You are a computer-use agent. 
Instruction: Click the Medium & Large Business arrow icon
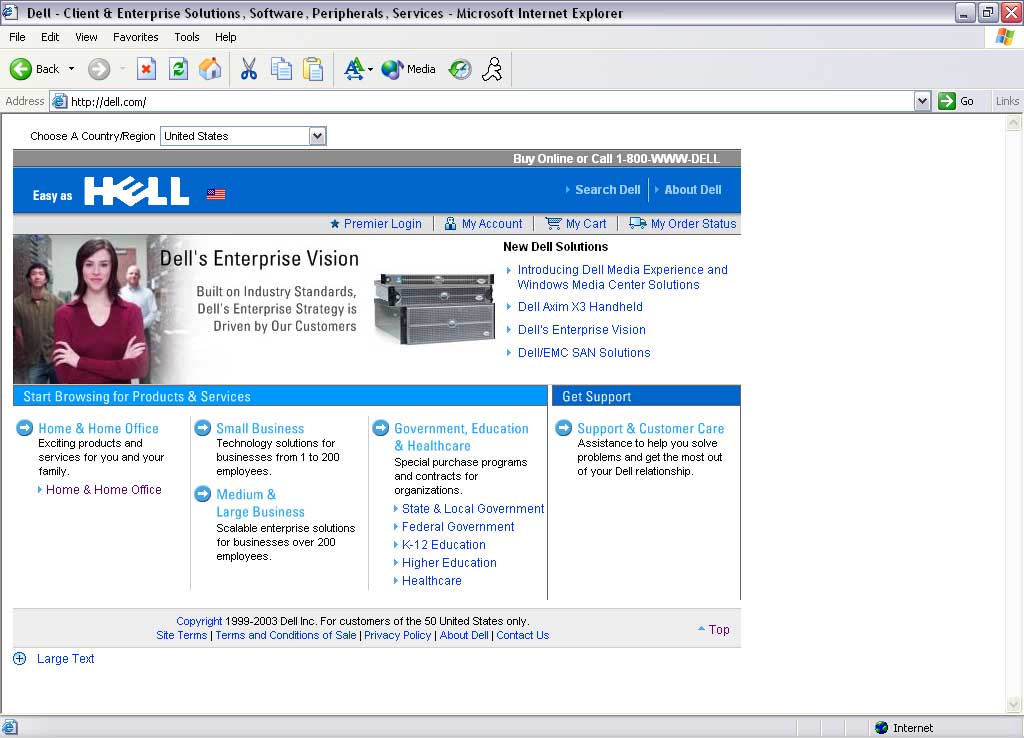[203, 494]
